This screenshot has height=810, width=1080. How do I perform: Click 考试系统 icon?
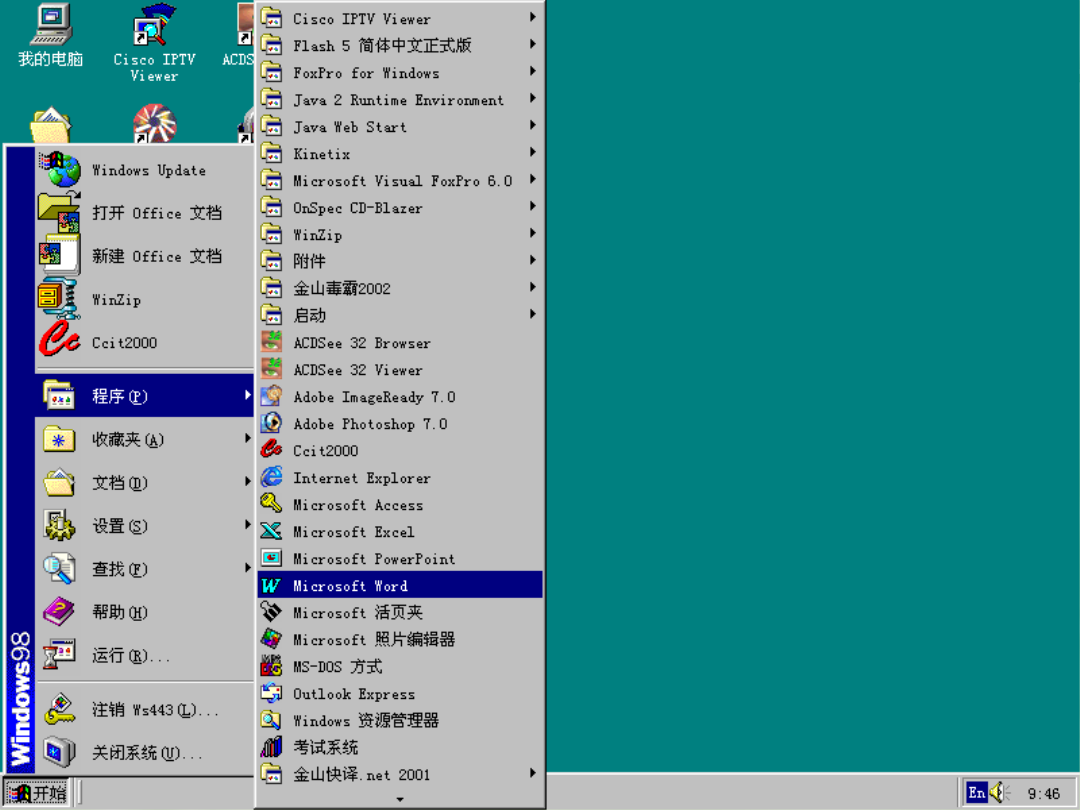tap(271, 747)
